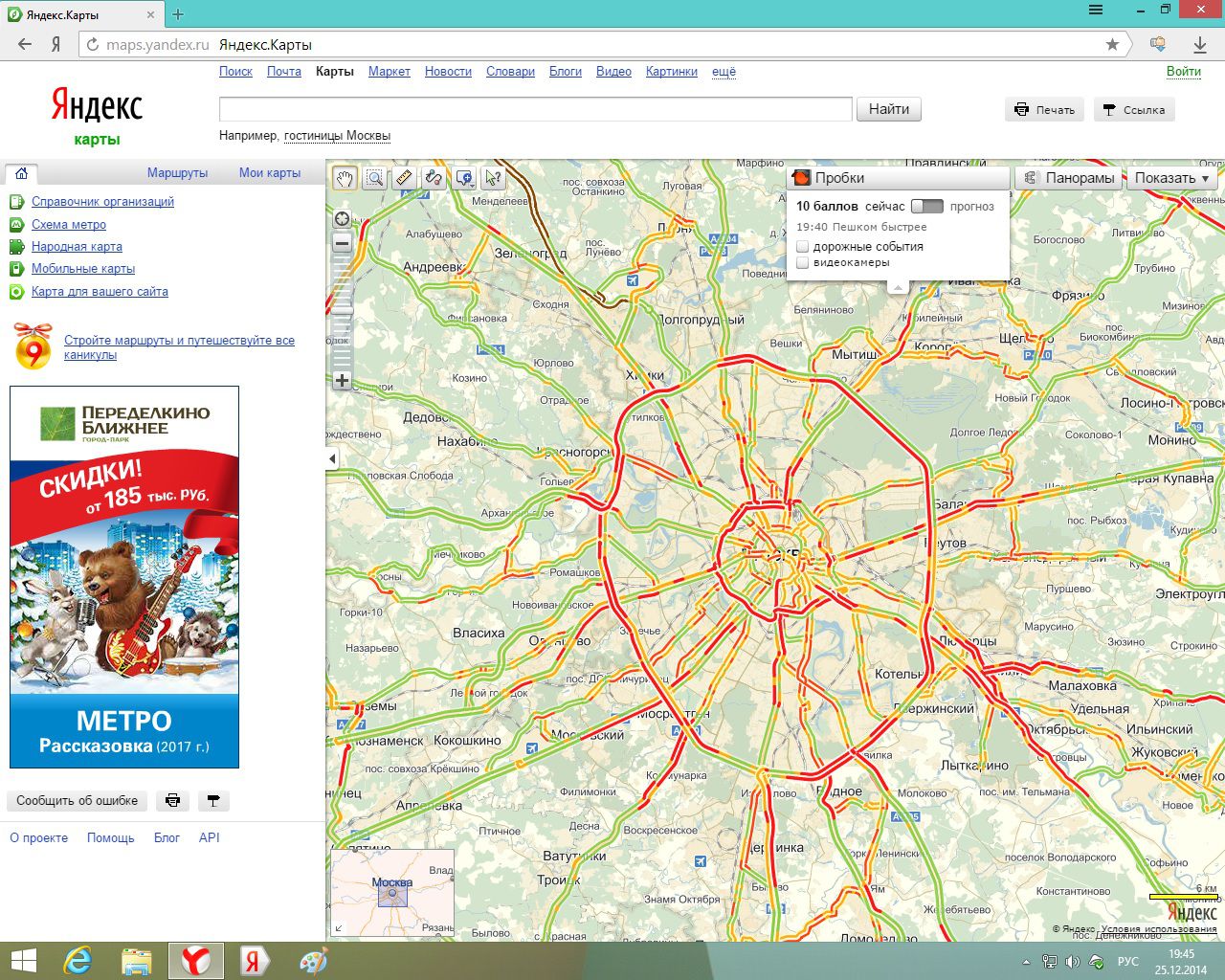Image resolution: width=1225 pixels, height=980 pixels.
Task: Click the bookmark star in address bar
Action: 1112,44
